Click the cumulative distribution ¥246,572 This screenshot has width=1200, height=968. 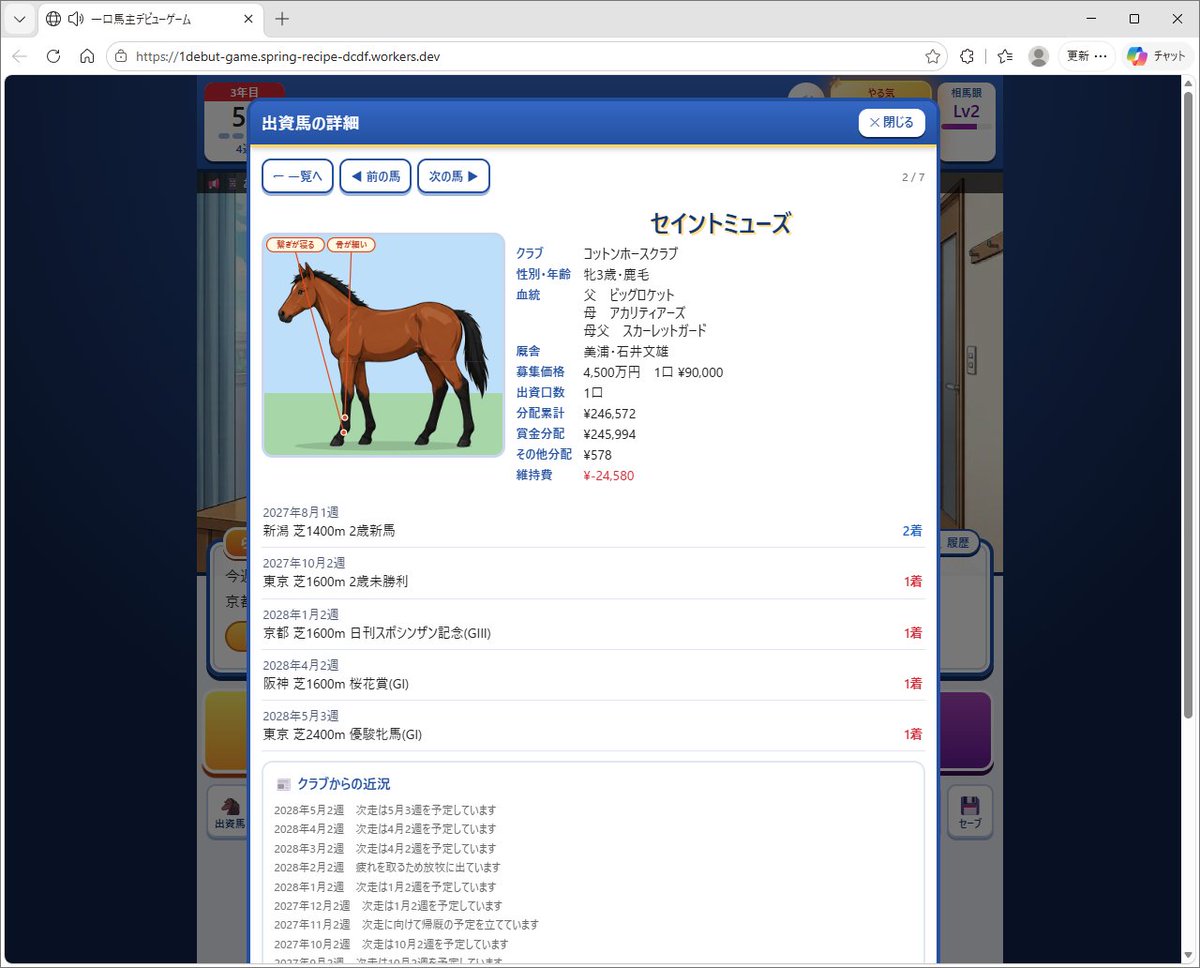[609, 413]
